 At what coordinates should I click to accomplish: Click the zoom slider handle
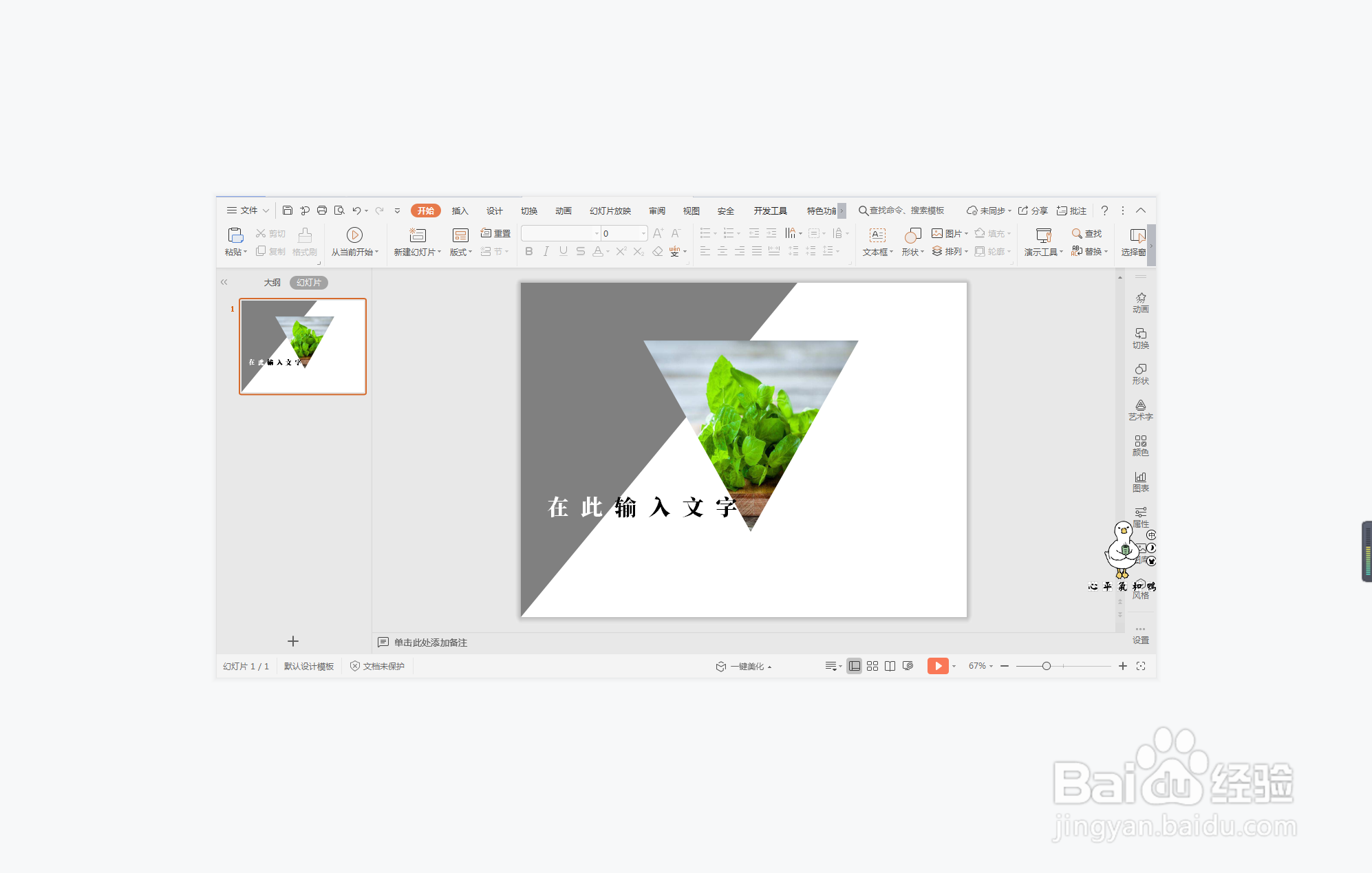tap(1047, 666)
